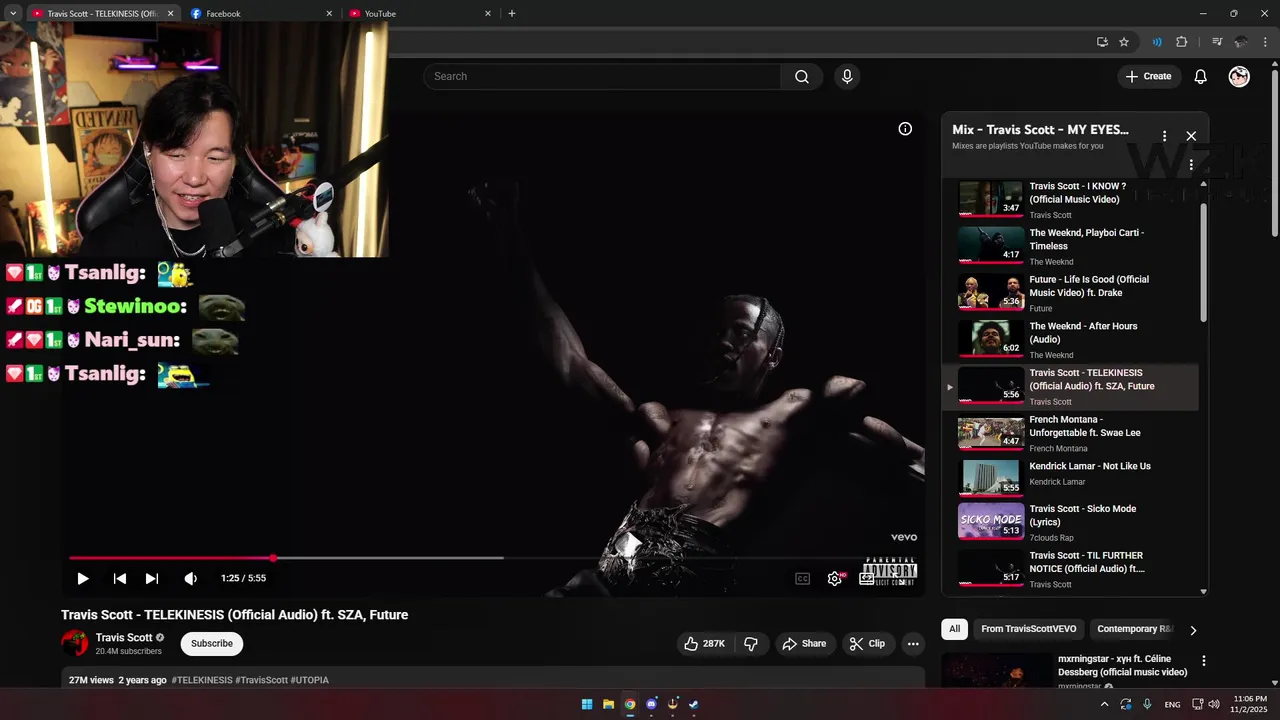Create a Clip of the video
The image size is (1280, 720).
(x=868, y=644)
